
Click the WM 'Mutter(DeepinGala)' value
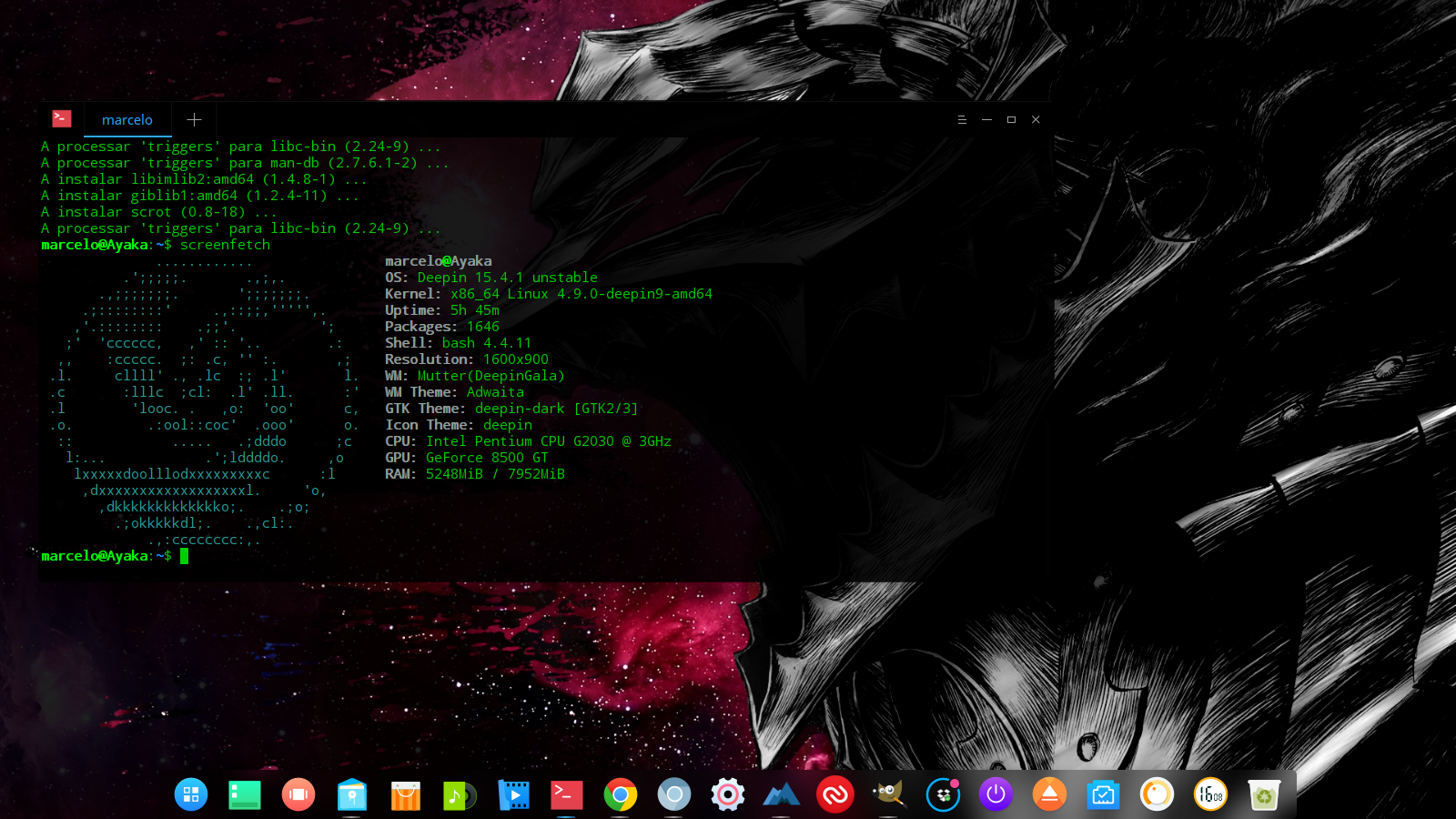coord(491,376)
